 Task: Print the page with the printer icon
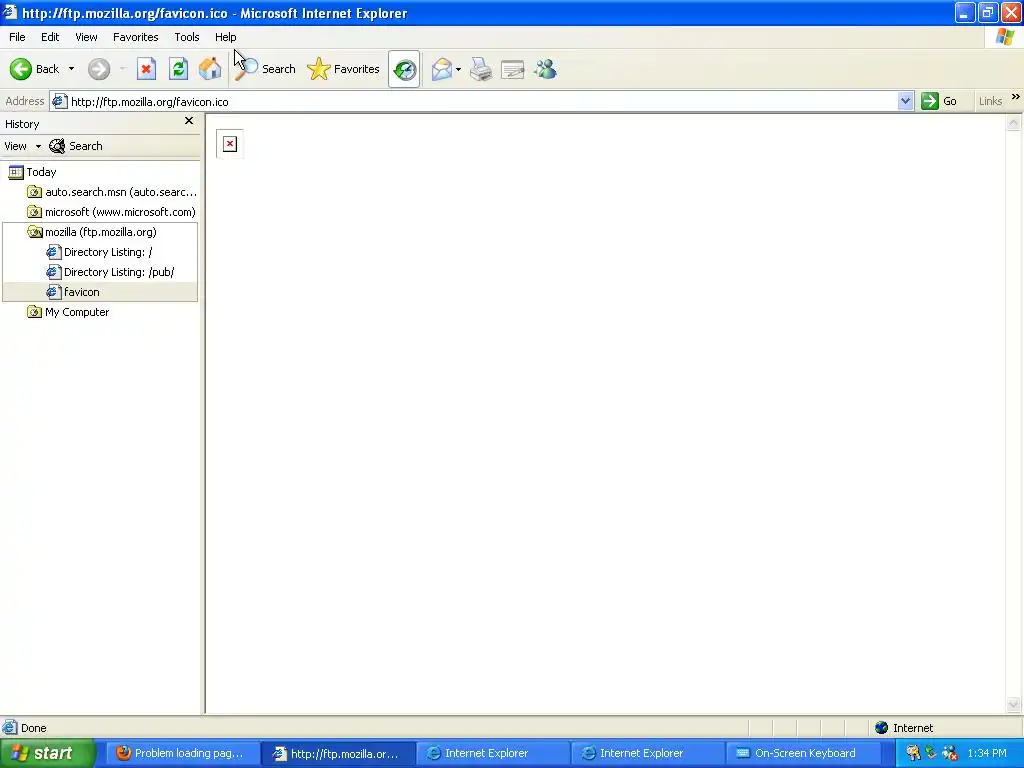[x=481, y=69]
